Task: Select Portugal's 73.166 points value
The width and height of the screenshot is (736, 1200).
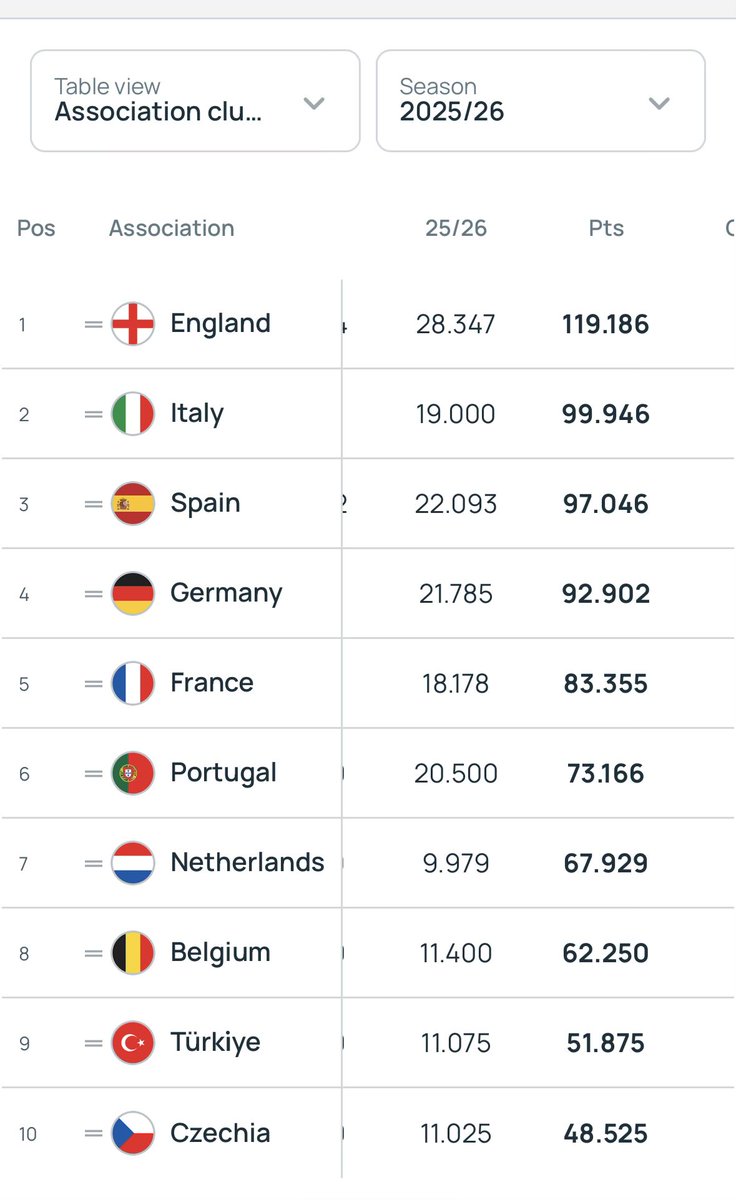Action: tap(606, 774)
